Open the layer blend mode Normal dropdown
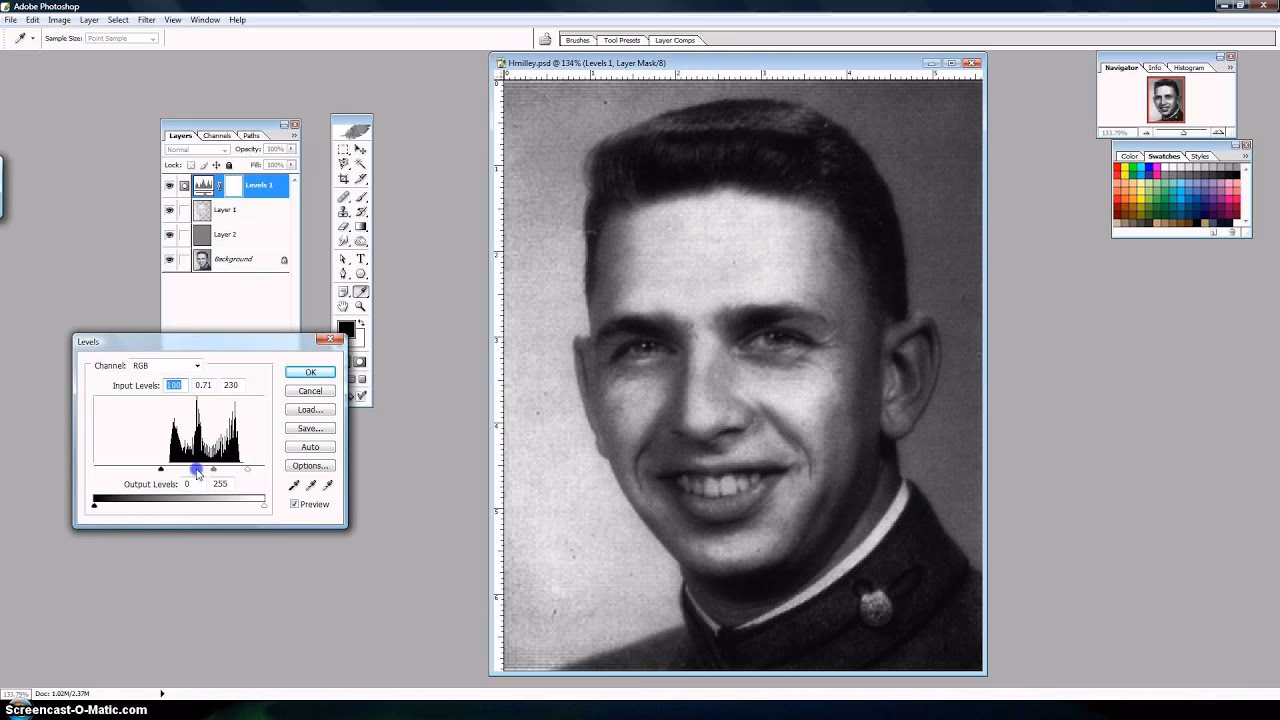 point(196,150)
